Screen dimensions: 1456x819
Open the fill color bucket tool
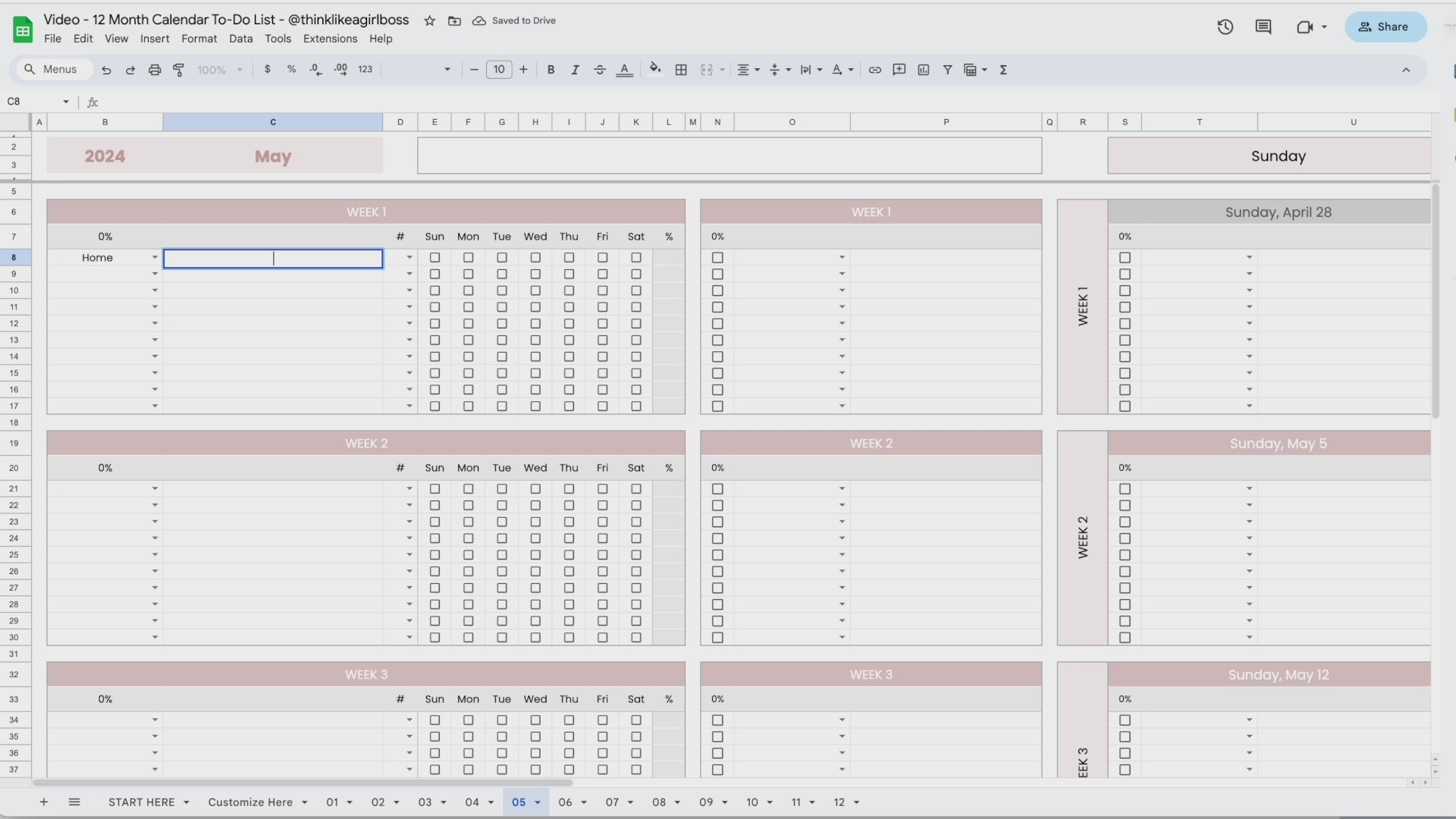pyautogui.click(x=655, y=69)
